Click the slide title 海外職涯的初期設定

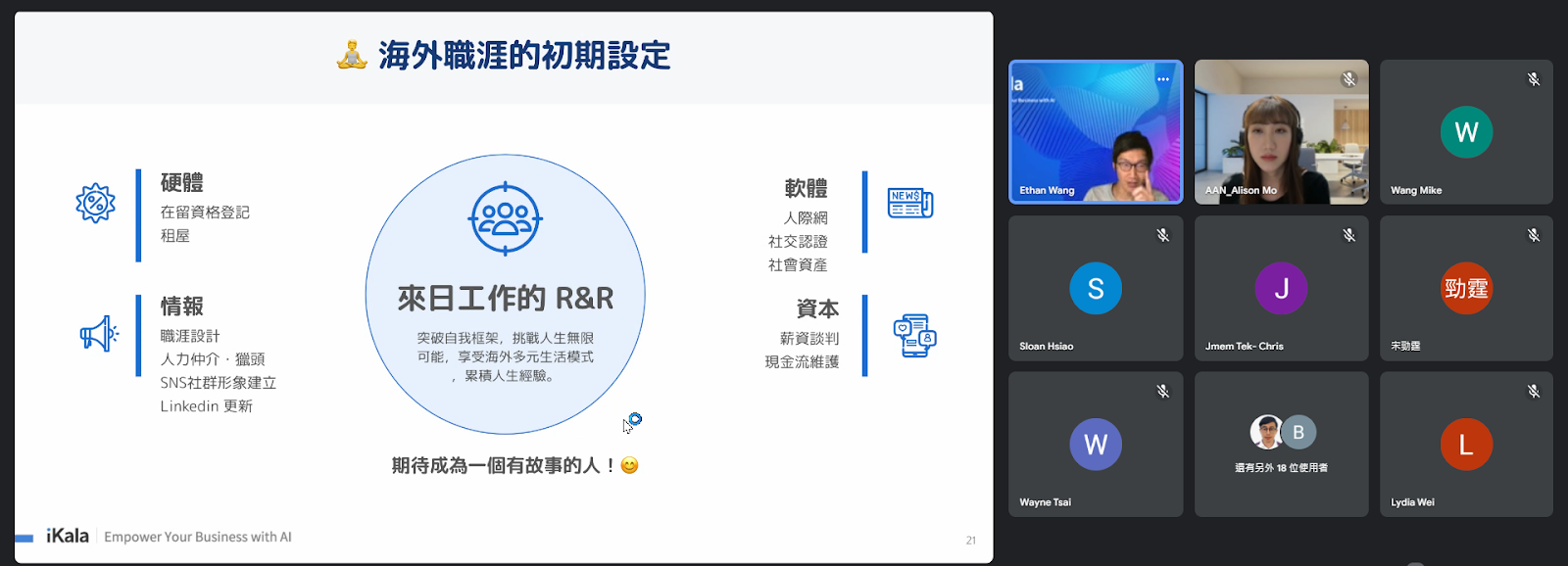[523, 56]
